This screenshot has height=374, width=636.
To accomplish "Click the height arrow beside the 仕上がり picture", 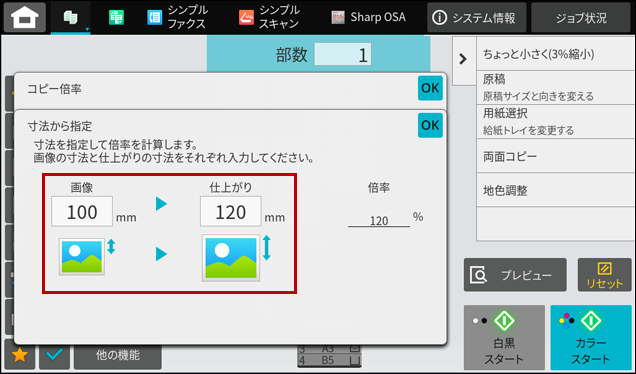I will [x=266, y=248].
